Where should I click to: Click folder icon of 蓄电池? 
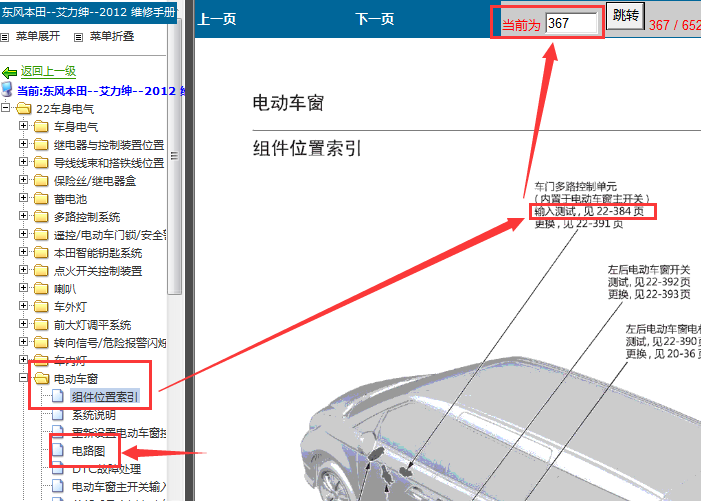tap(41, 198)
